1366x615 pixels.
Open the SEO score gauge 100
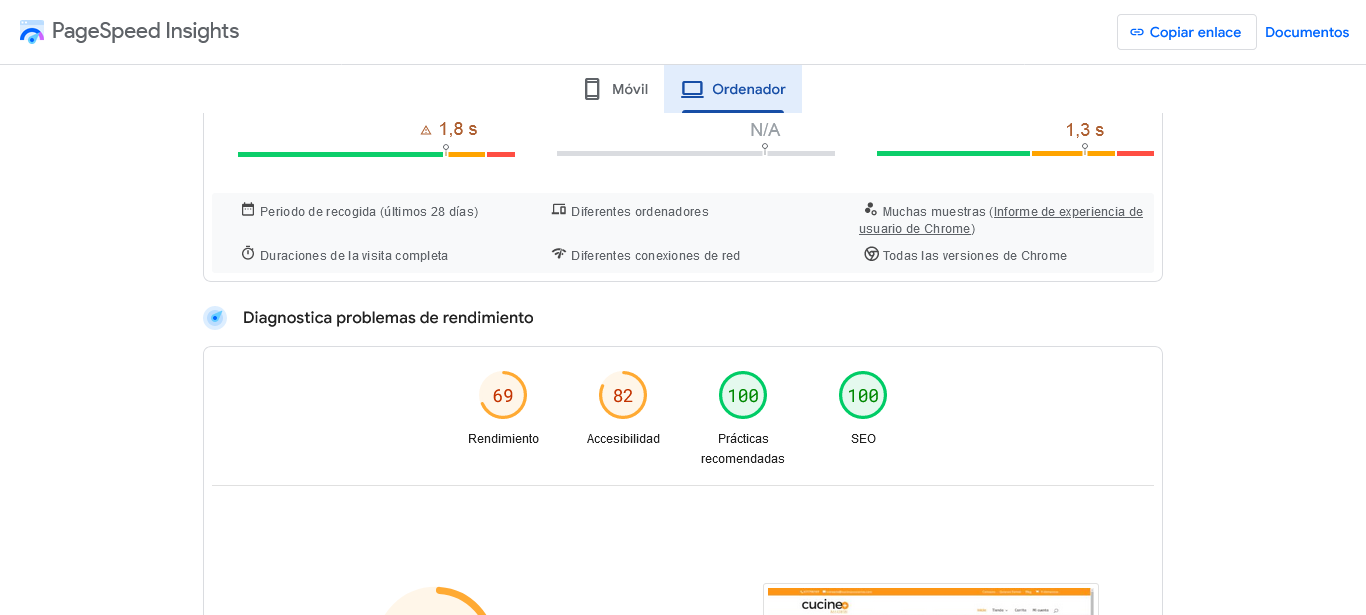click(863, 395)
